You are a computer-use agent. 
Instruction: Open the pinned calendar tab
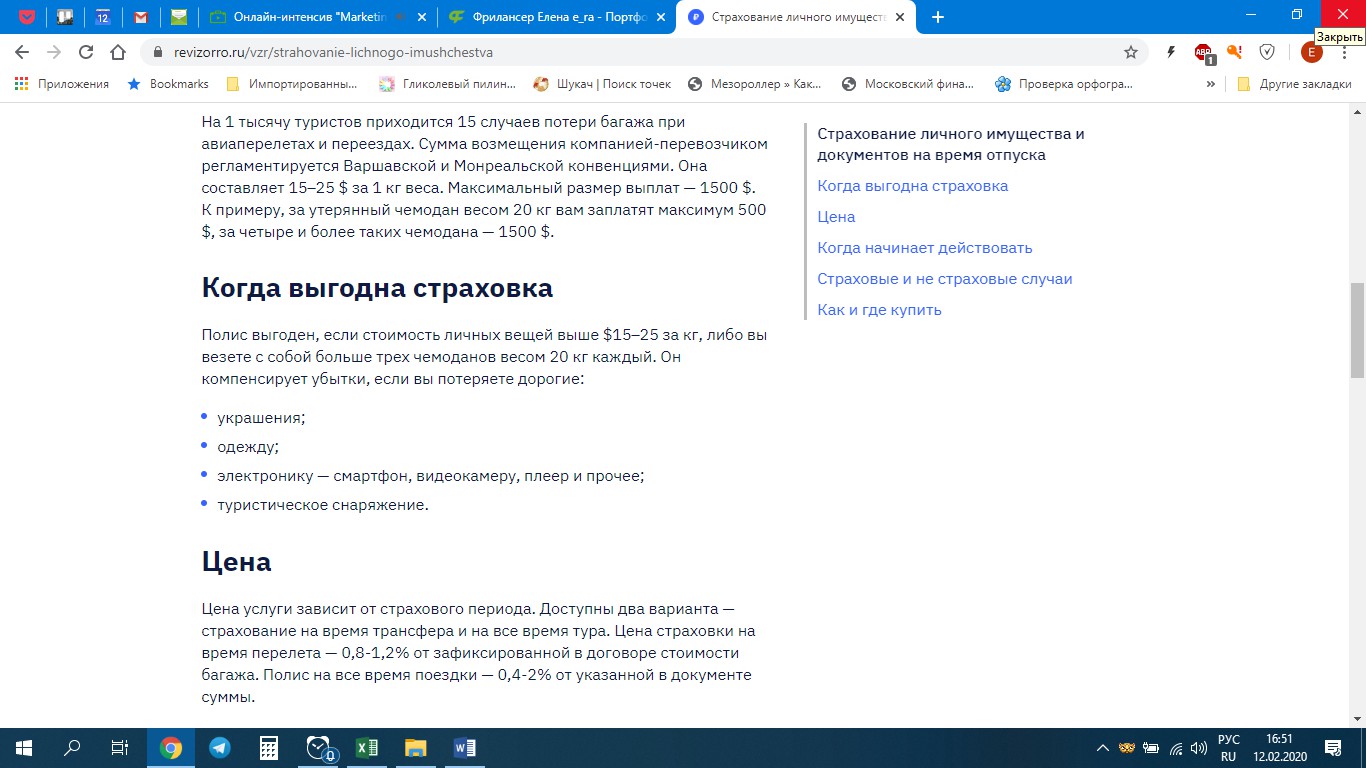pyautogui.click(x=102, y=16)
